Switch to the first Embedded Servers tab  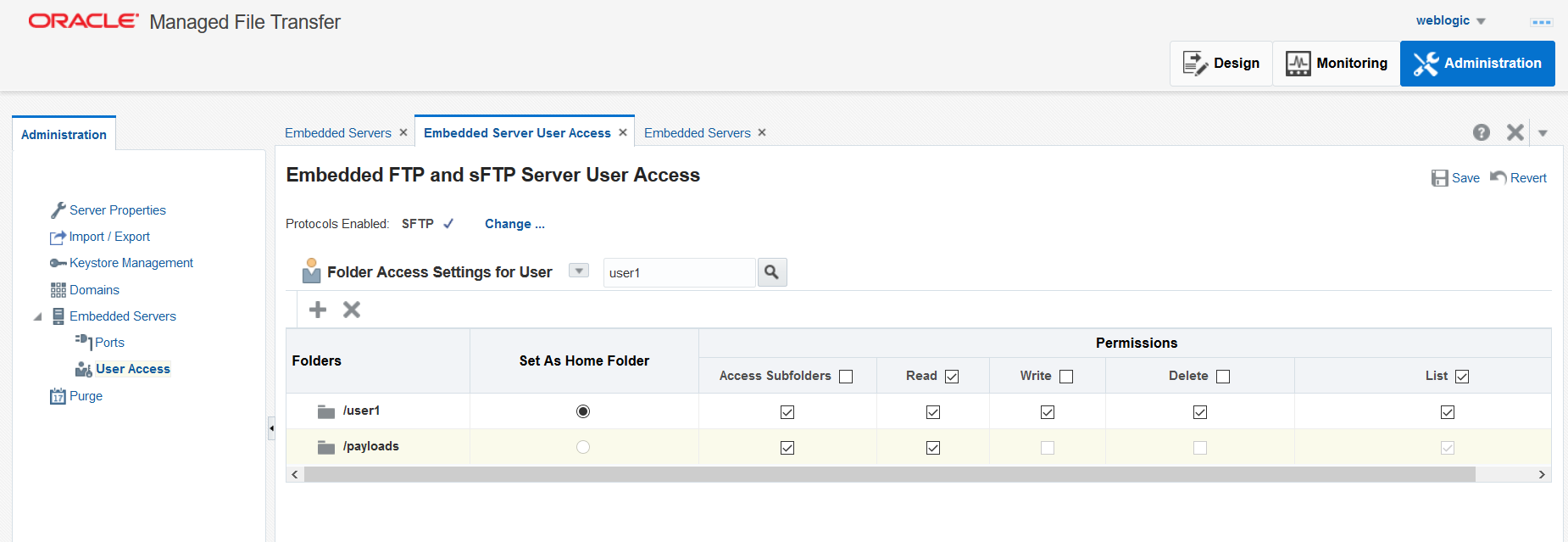click(338, 133)
